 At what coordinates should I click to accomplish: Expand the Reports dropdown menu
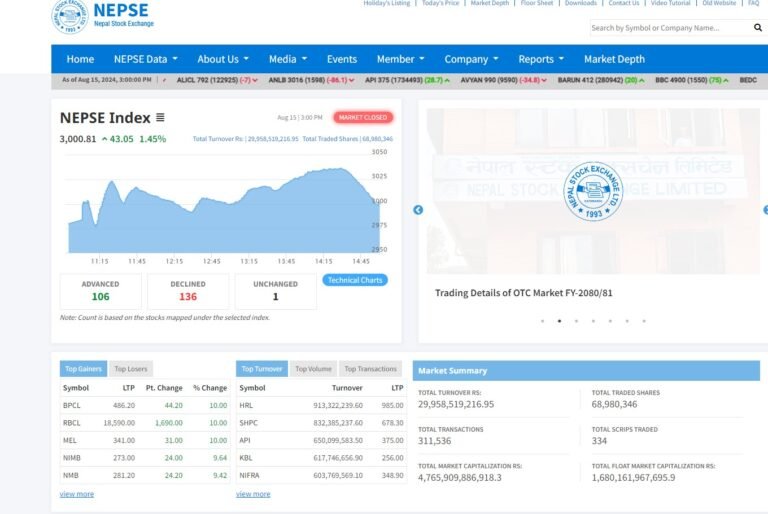(x=541, y=59)
